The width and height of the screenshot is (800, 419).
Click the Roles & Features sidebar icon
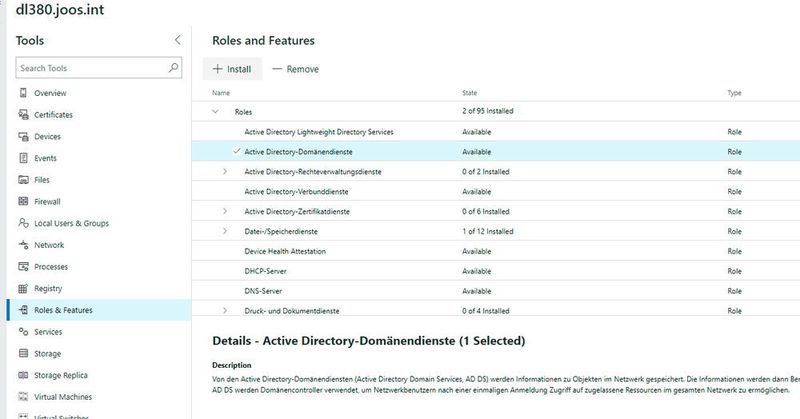23,310
